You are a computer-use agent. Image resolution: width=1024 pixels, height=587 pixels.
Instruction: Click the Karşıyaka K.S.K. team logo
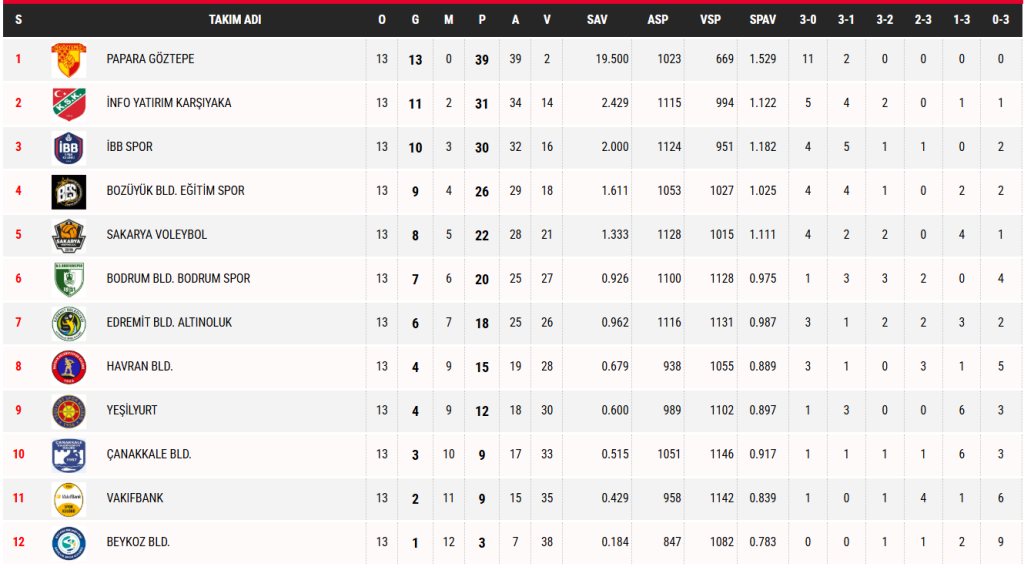69,103
